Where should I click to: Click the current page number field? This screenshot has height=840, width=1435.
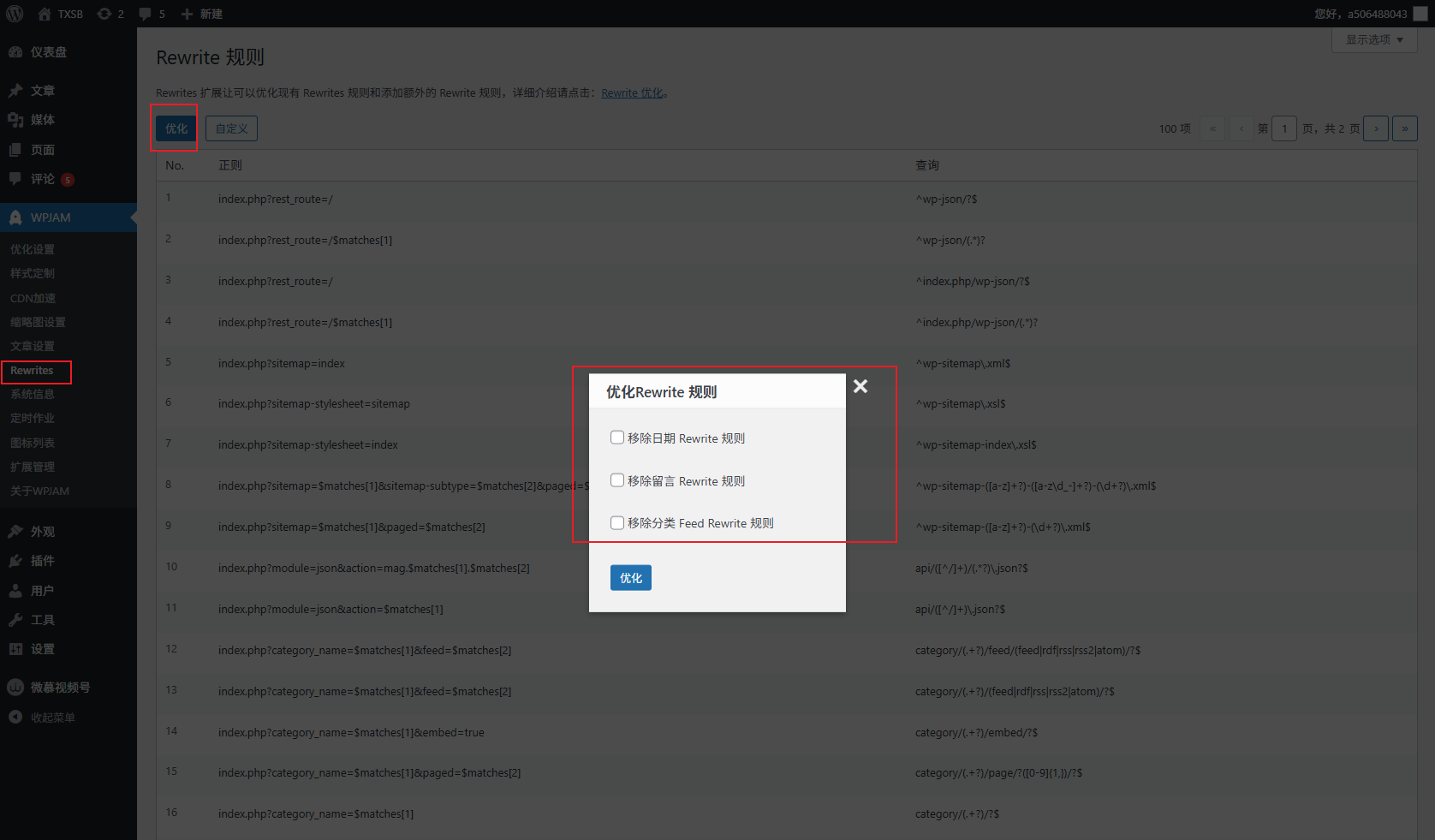coord(1284,128)
